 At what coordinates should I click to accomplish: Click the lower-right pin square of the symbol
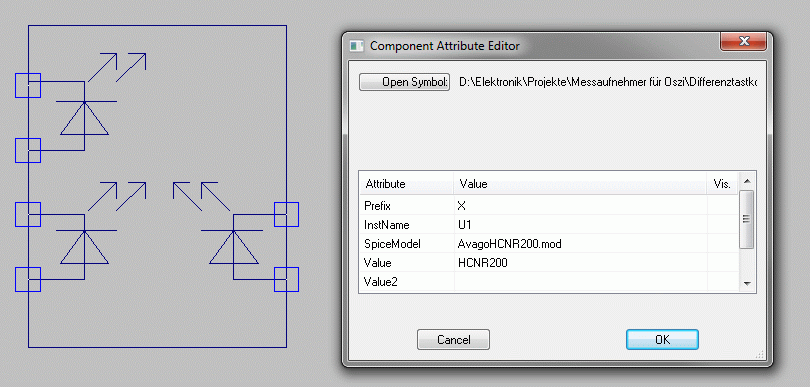click(x=286, y=280)
